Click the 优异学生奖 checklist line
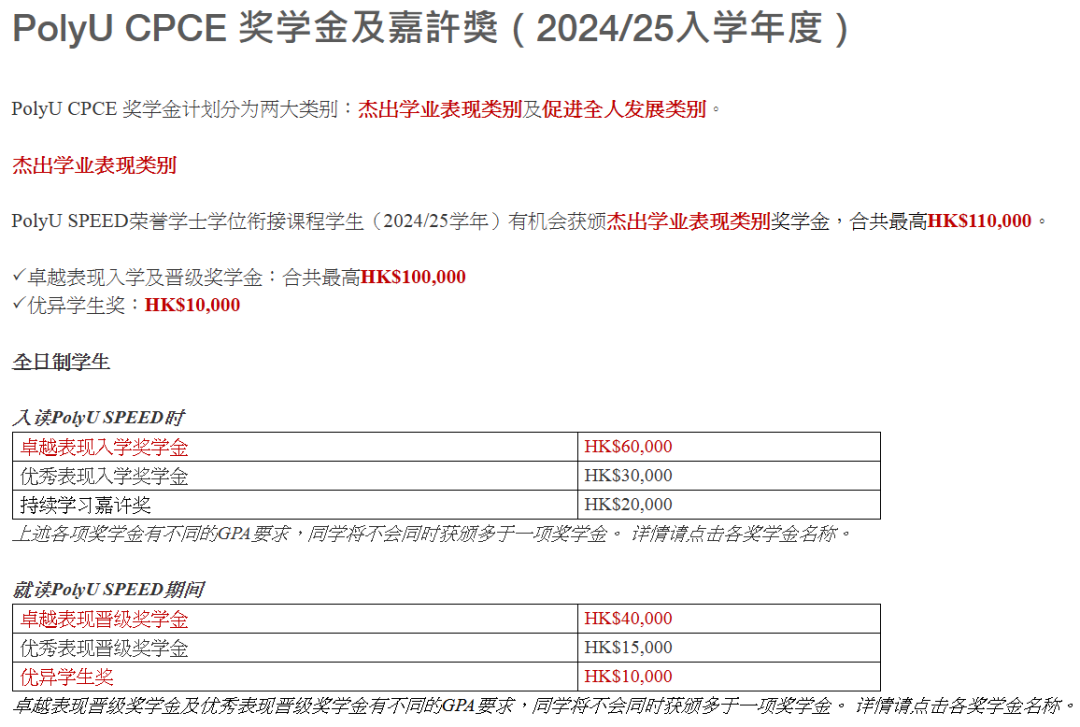Viewport: 1080px width, 727px height. coord(126,305)
